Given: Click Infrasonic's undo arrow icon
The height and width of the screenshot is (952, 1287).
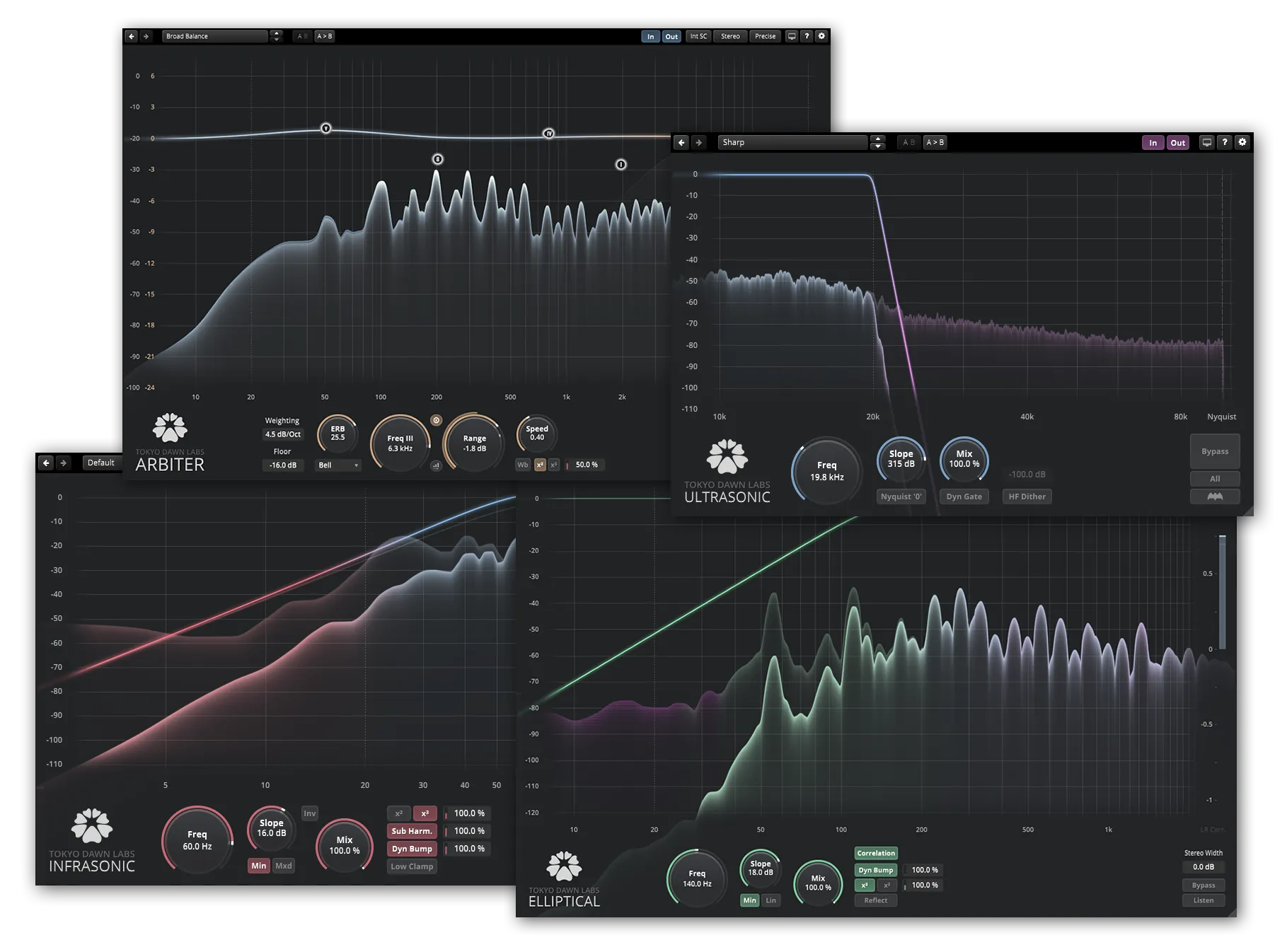Looking at the screenshot, I should (46, 463).
